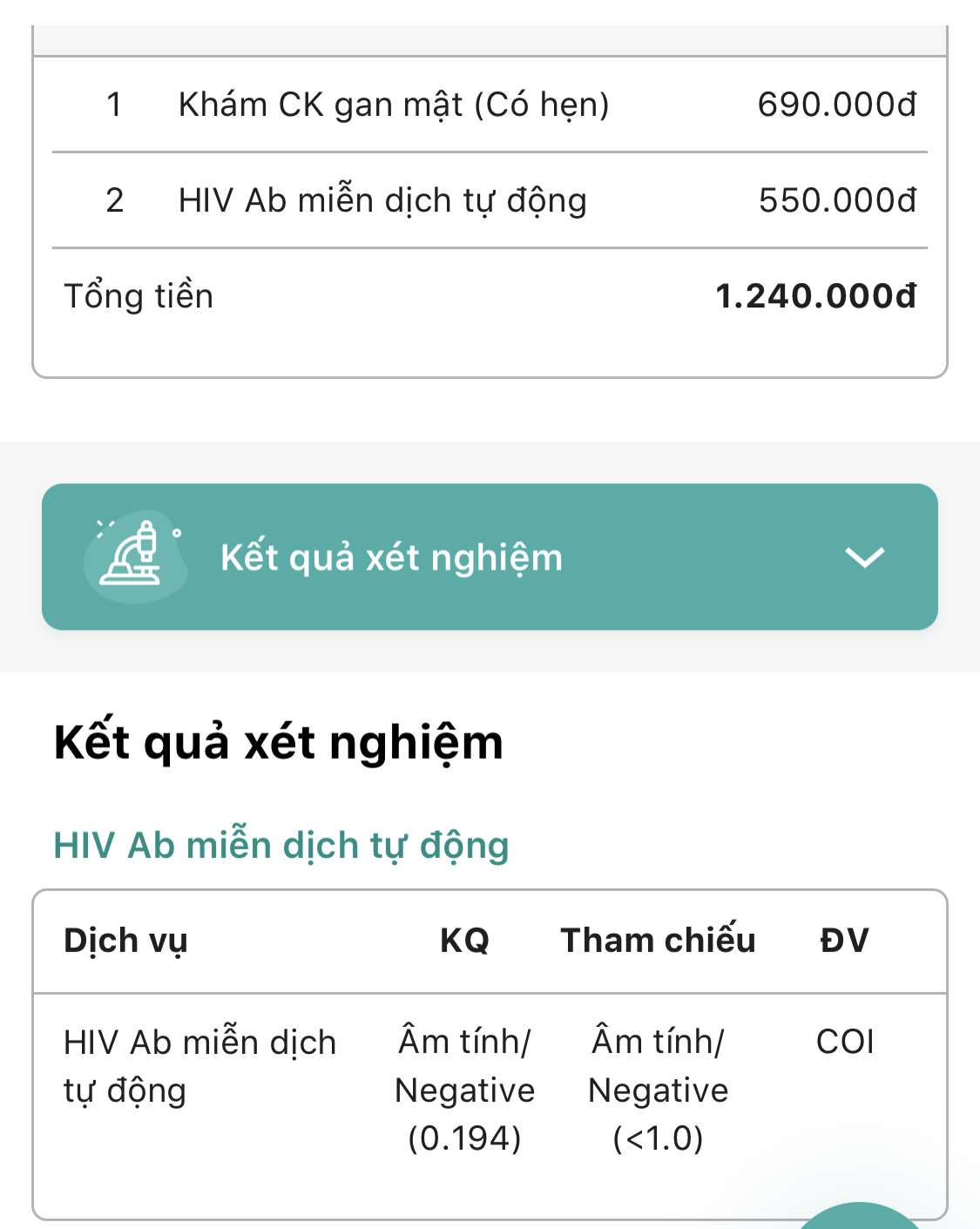Tap the total amount 1.240.000đ
This screenshot has width=980, height=1229.
815,296
